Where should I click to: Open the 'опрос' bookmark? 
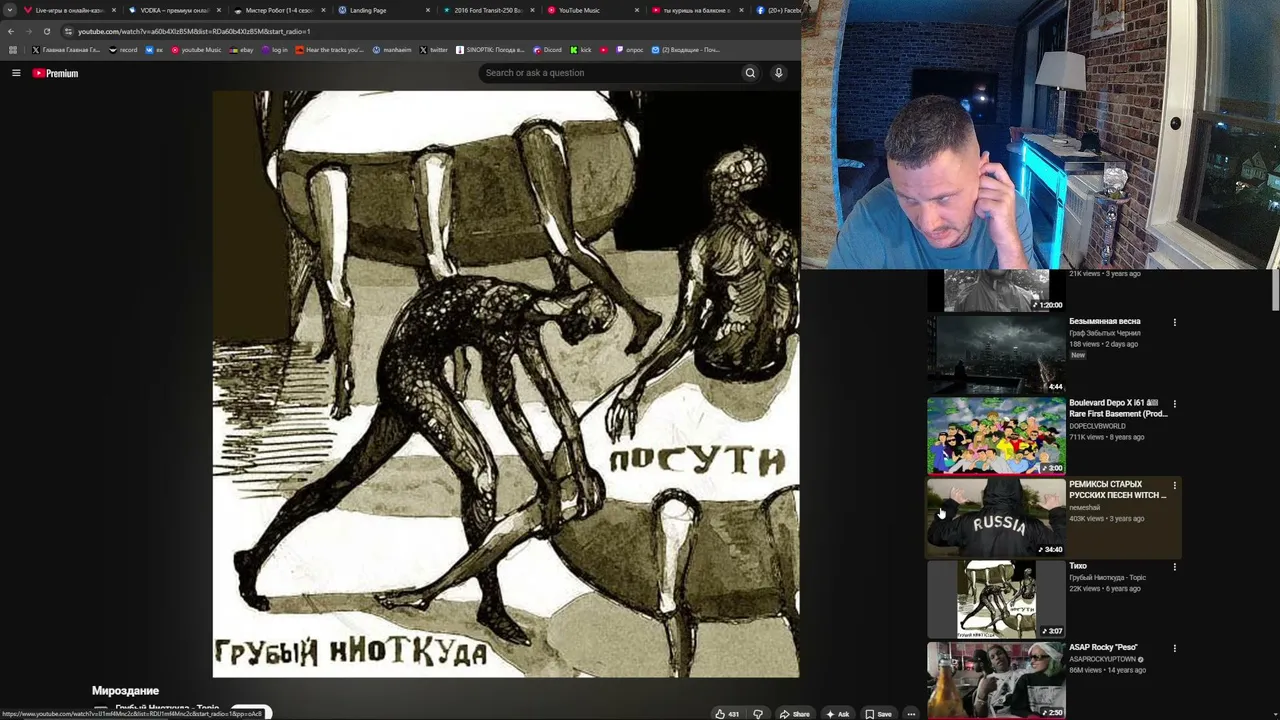pyautogui.click(x=630, y=50)
